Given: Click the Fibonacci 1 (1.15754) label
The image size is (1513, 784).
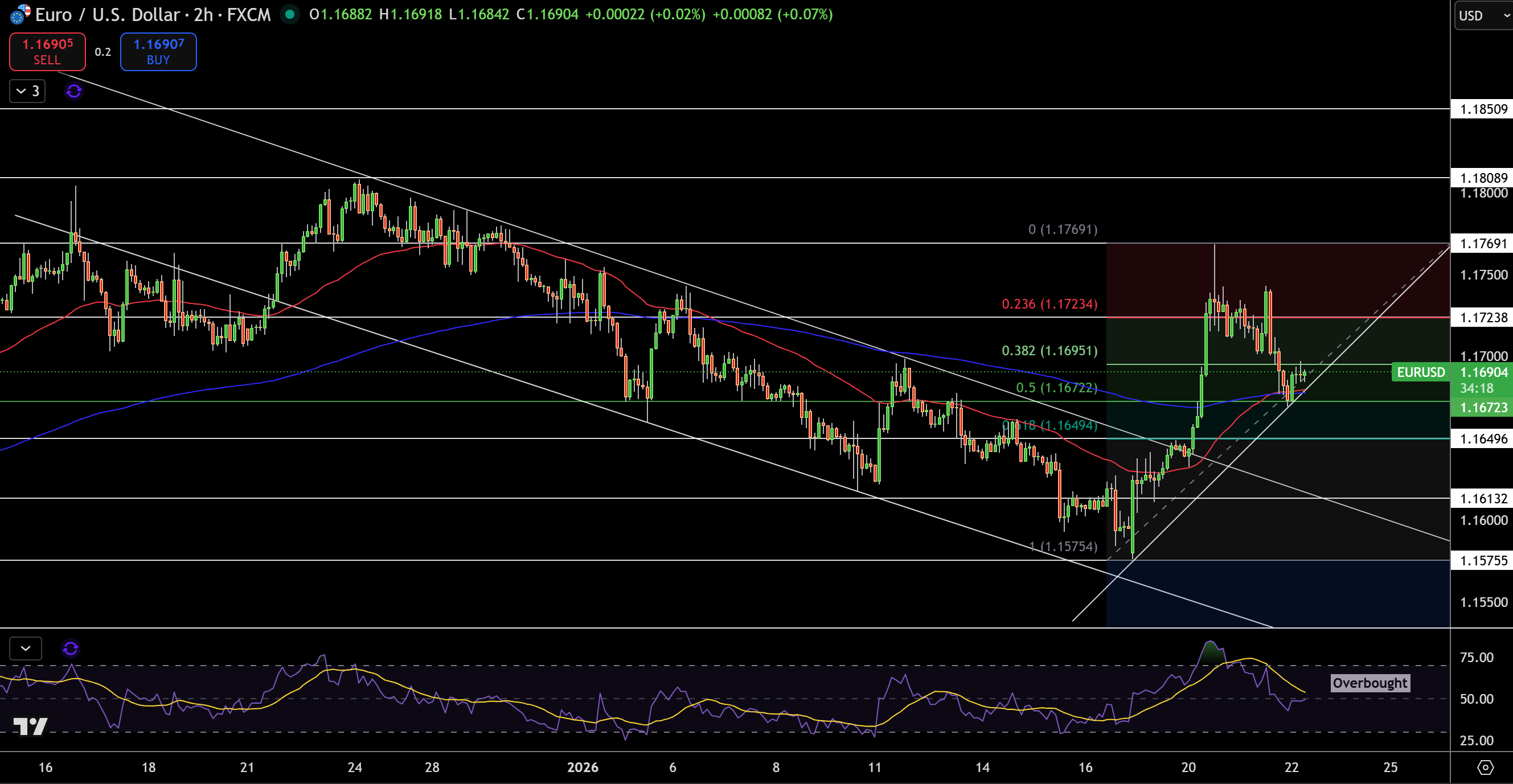Looking at the screenshot, I should 1063,546.
